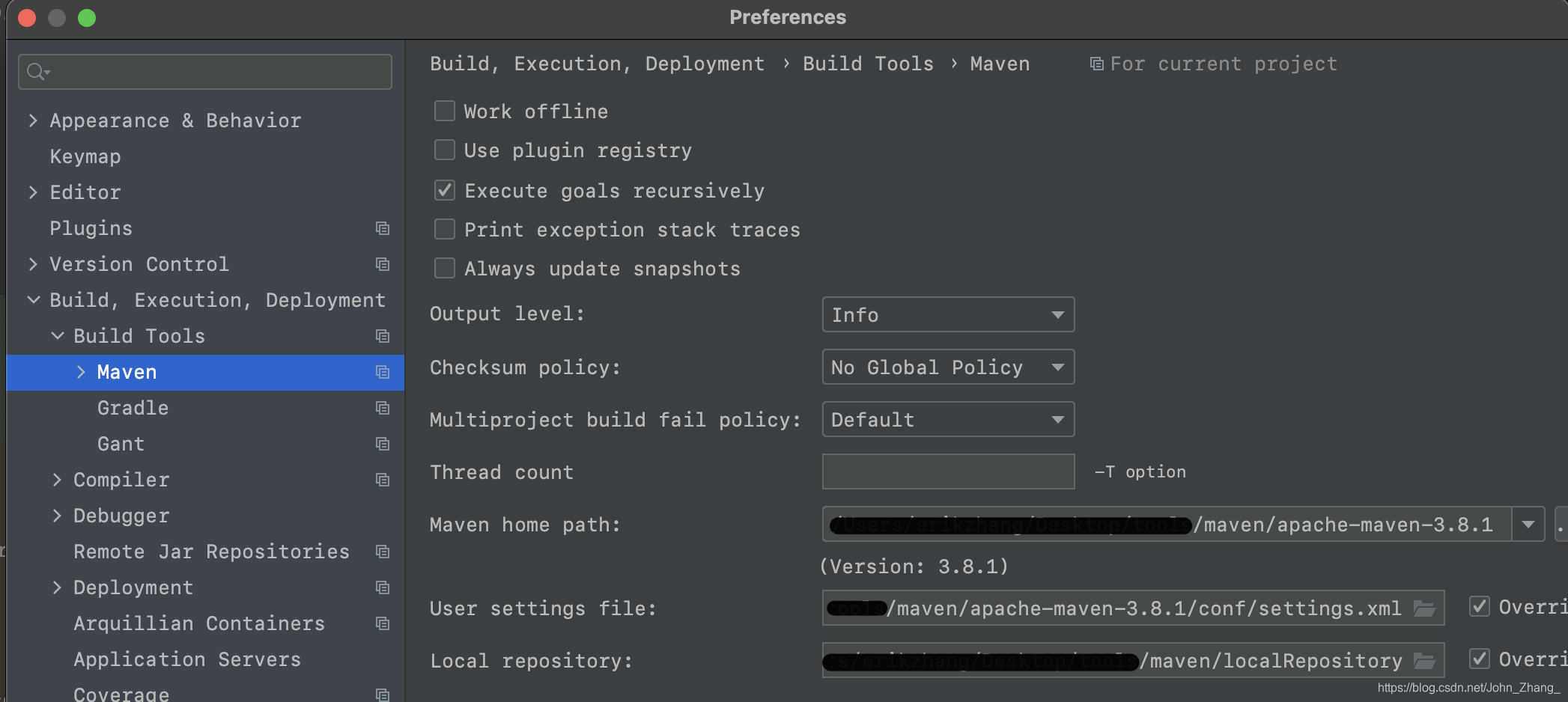The width and height of the screenshot is (1568, 702).
Task: Enable Work offline checkbox
Action: (445, 112)
